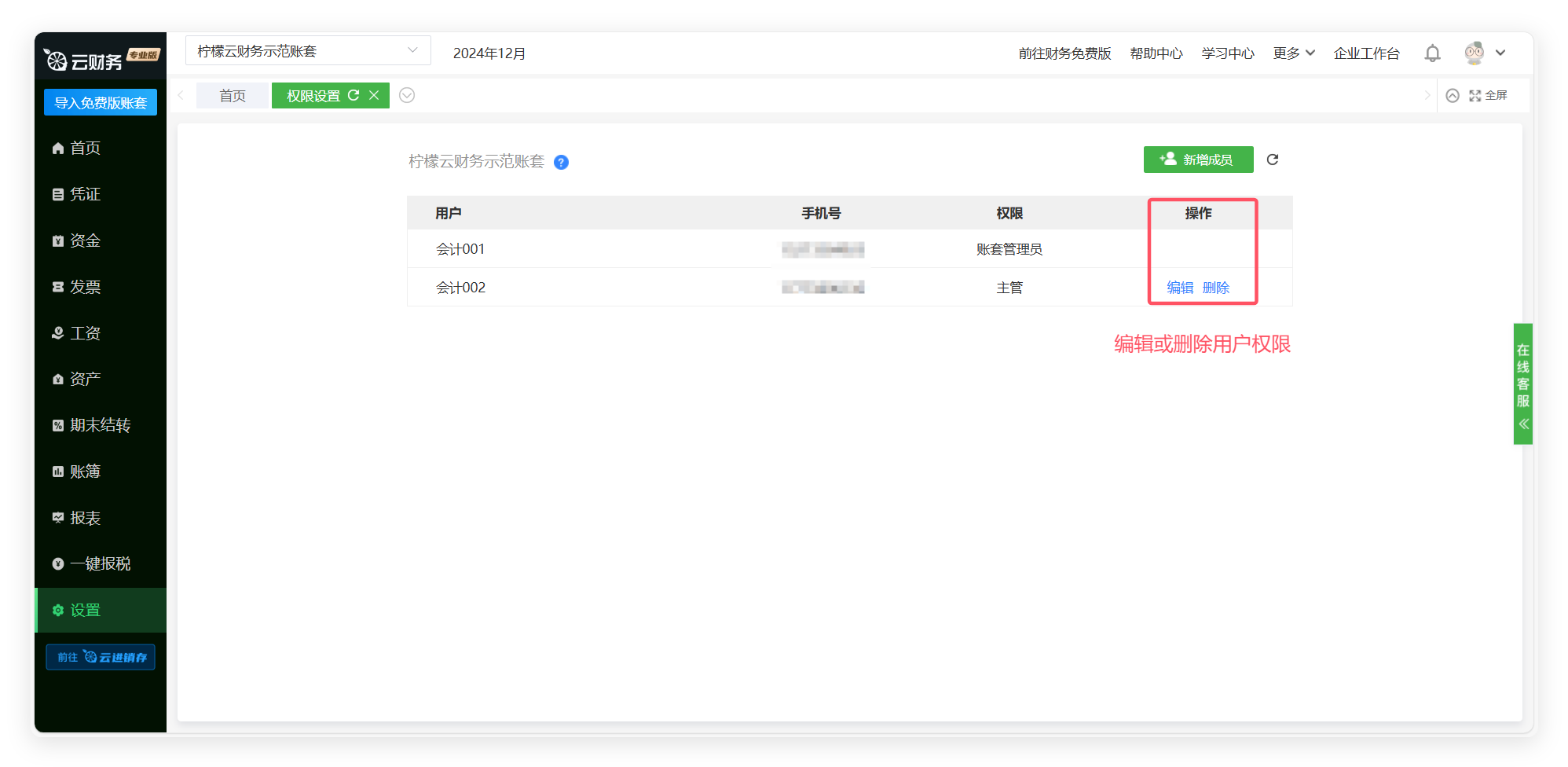Image resolution: width=1568 pixels, height=767 pixels.
Task: Expand the 更多 menu
Action: click(x=1293, y=53)
